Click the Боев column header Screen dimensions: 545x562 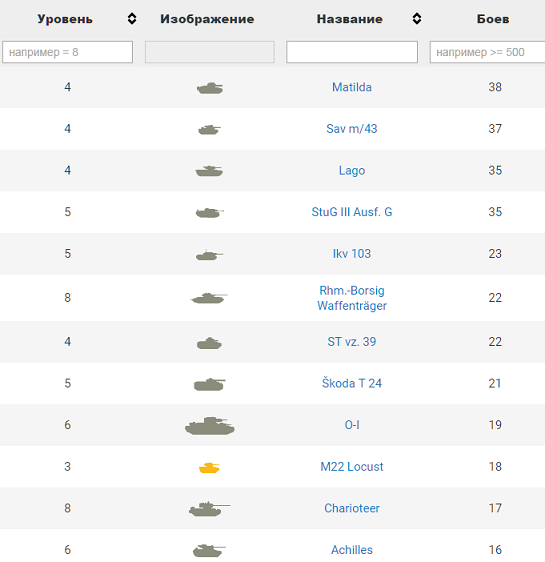pyautogui.click(x=493, y=19)
